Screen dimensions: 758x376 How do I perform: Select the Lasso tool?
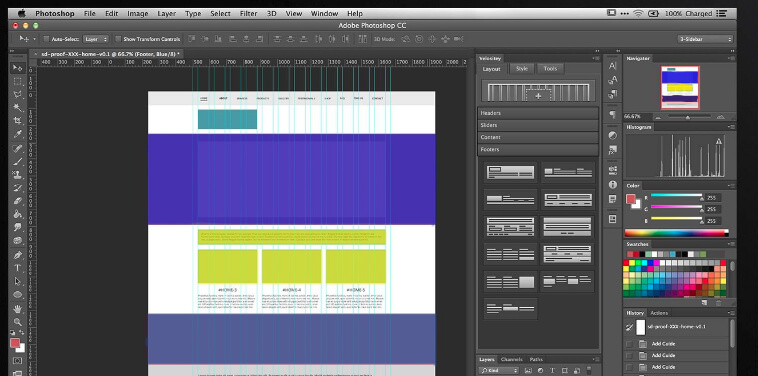point(17,94)
